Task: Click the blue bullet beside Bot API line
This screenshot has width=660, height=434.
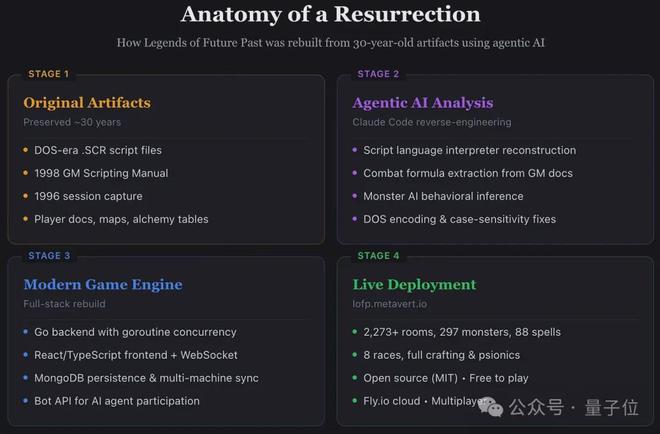Action: [x=25, y=401]
